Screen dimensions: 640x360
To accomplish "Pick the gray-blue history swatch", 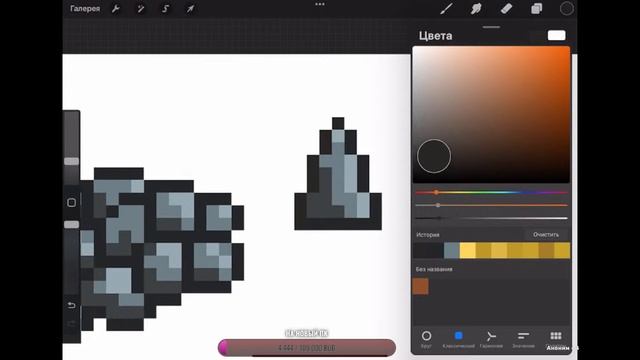I will (451, 250).
